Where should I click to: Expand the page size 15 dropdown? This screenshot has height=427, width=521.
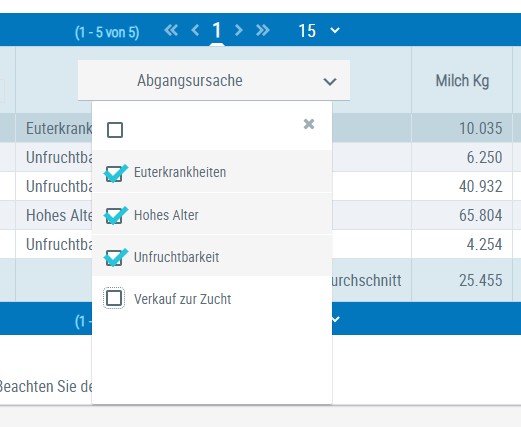(319, 31)
